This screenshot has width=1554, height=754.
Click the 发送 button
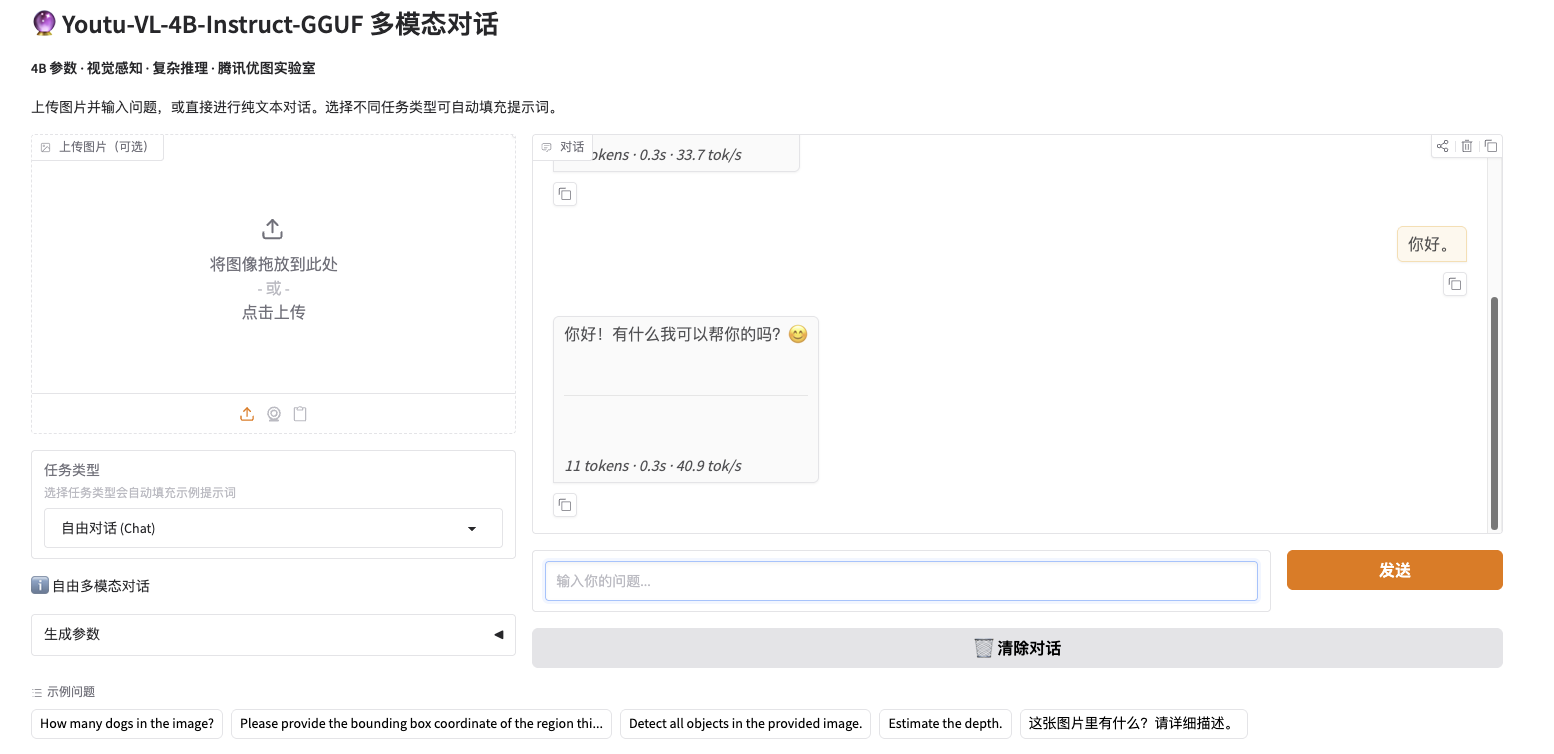(x=1394, y=570)
